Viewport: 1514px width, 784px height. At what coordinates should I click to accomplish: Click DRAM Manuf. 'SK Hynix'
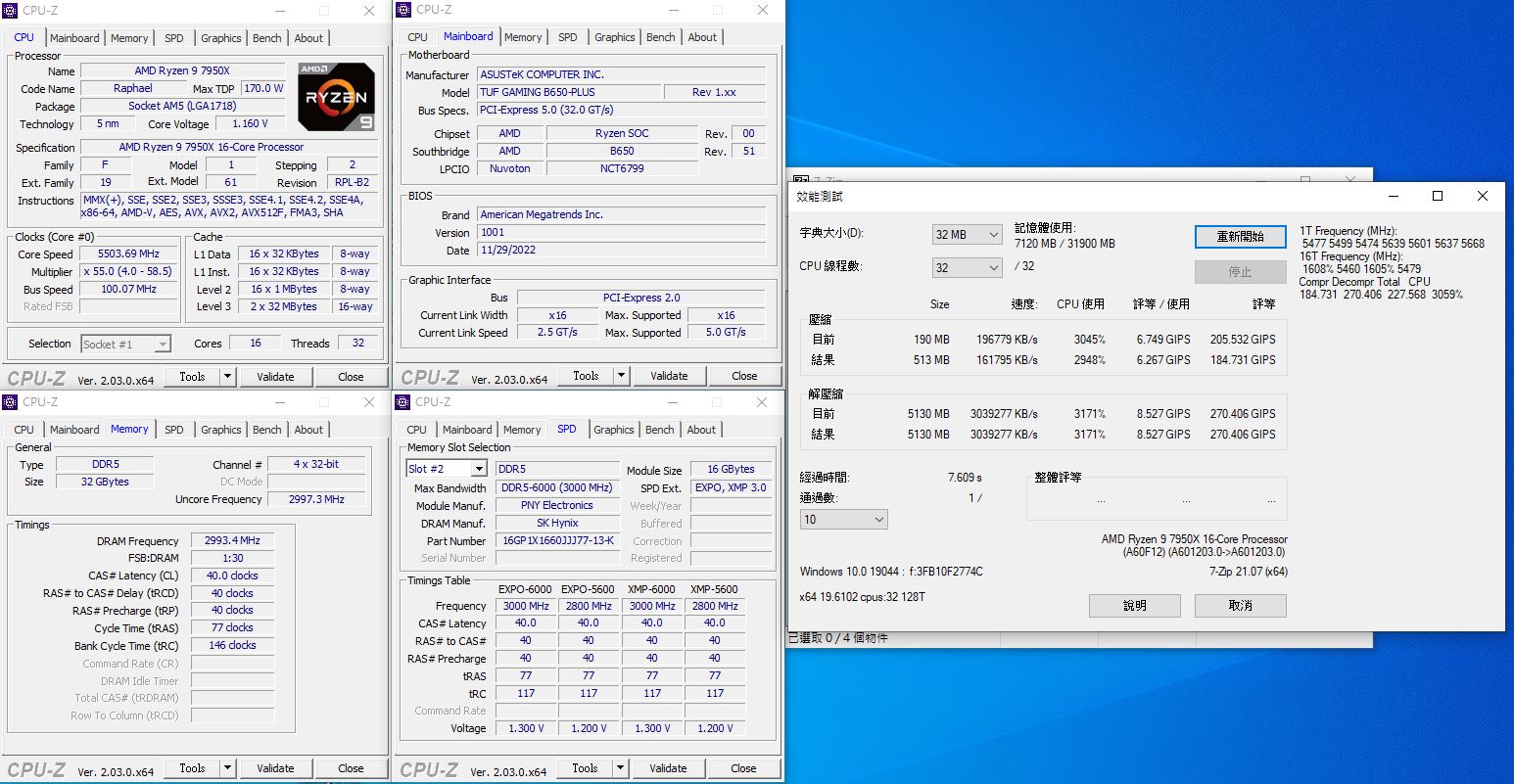tap(557, 523)
